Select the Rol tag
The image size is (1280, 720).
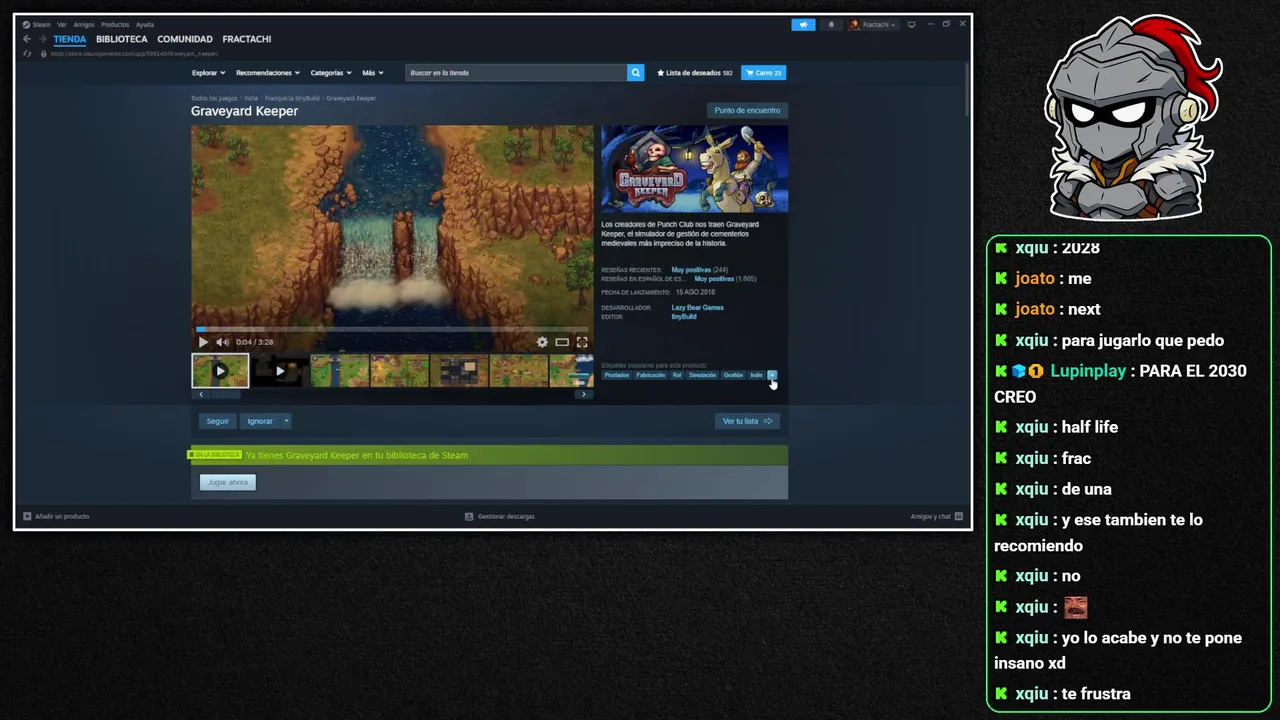pos(677,375)
